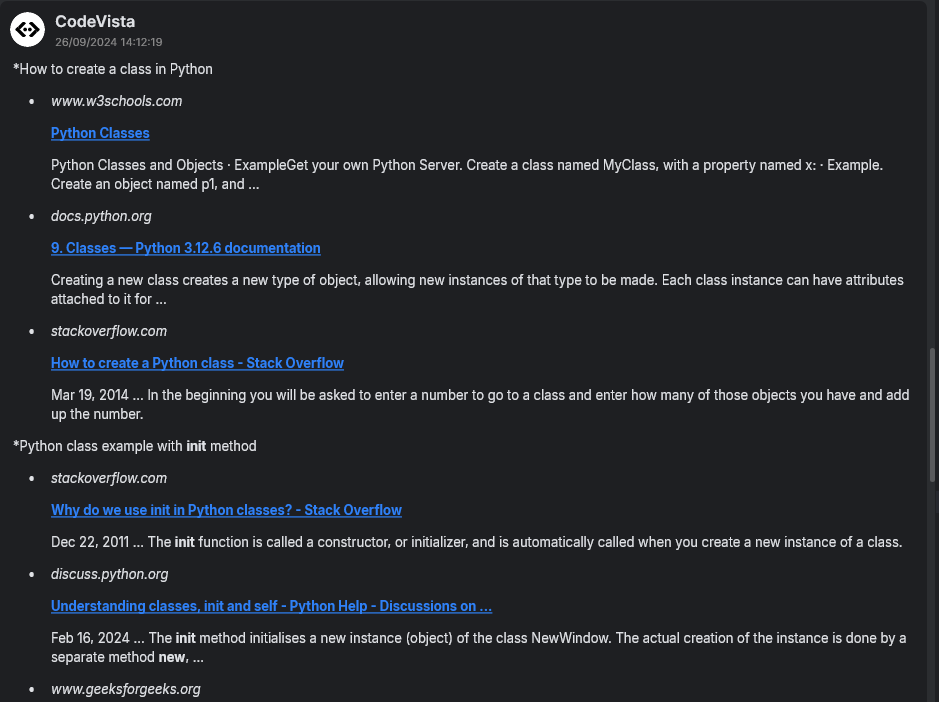Open "How to create a Python class" link
Viewport: 939px width, 702px height.
(x=197, y=363)
